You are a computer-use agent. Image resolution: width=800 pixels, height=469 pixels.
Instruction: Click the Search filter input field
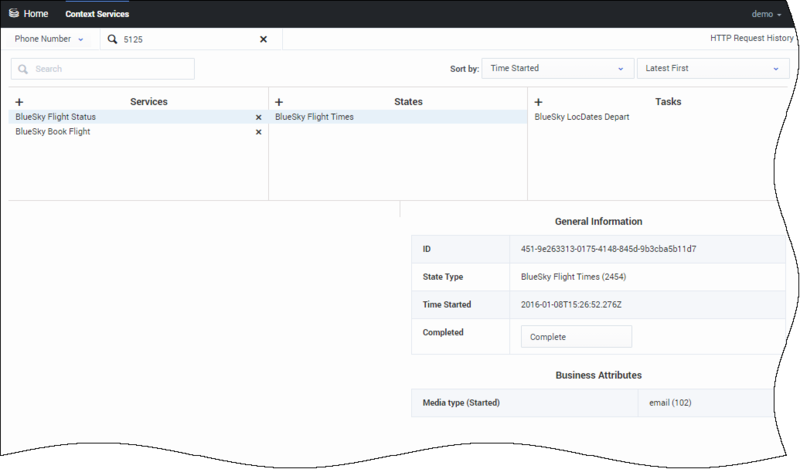pyautogui.click(x=103, y=69)
